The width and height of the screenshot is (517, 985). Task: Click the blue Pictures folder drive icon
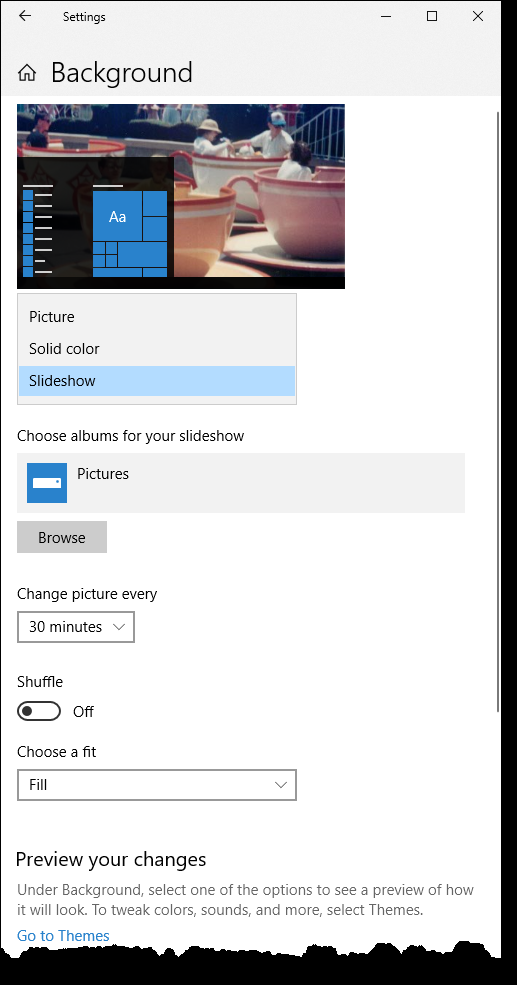click(x=47, y=482)
